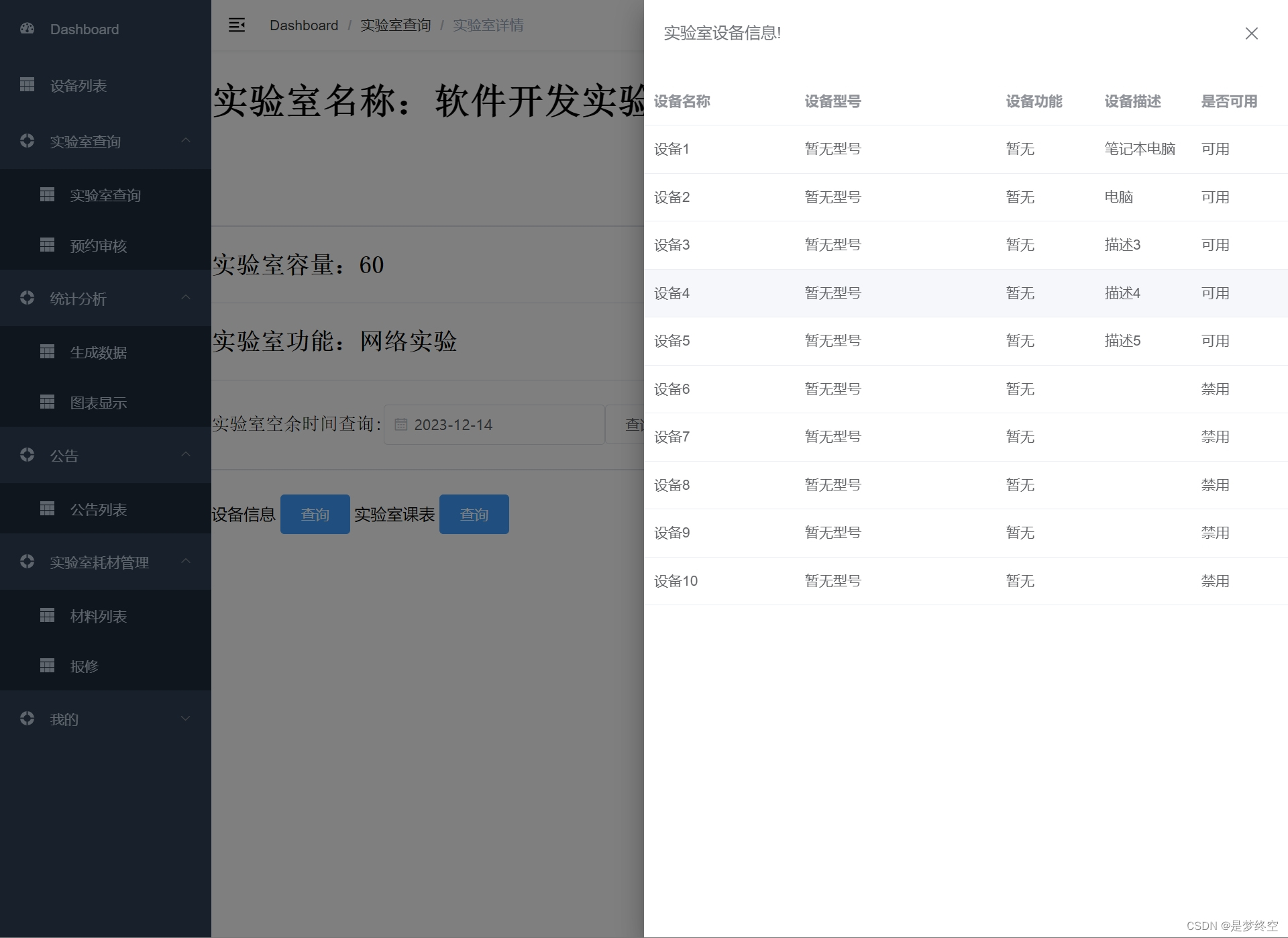
Task: Collapse the 公告 menu with its chevron
Action: click(186, 454)
